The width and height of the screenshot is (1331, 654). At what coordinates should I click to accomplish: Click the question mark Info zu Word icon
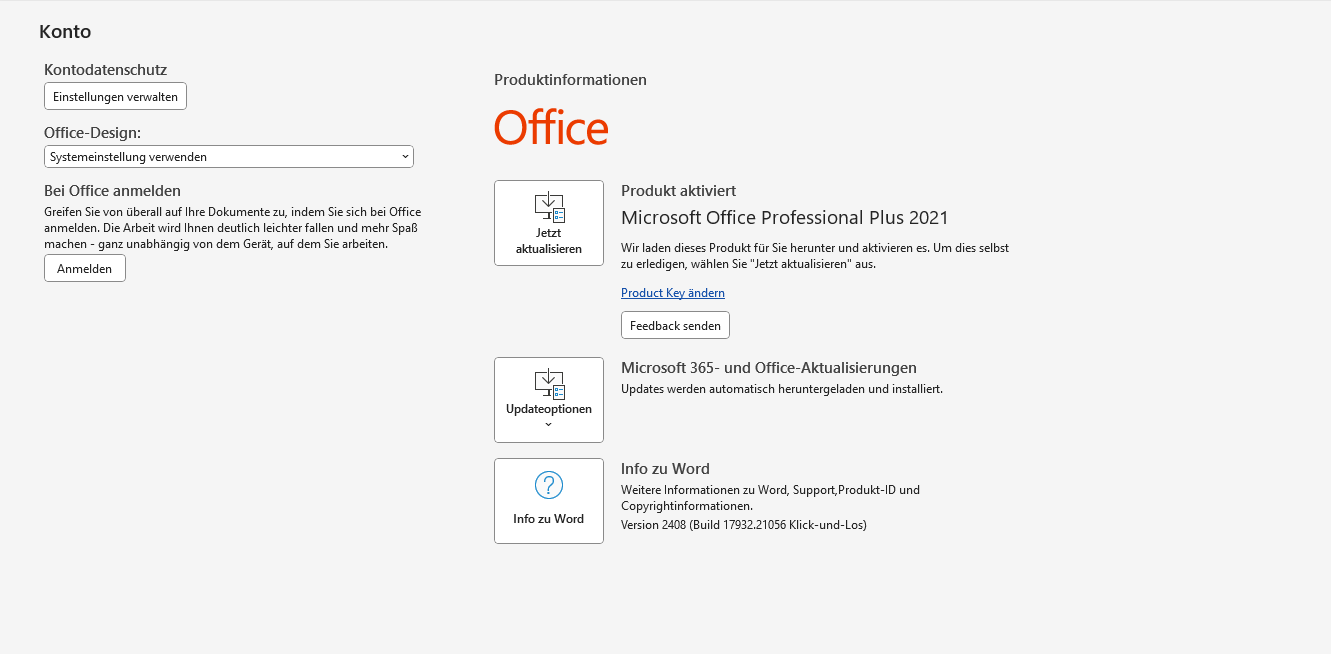point(549,486)
